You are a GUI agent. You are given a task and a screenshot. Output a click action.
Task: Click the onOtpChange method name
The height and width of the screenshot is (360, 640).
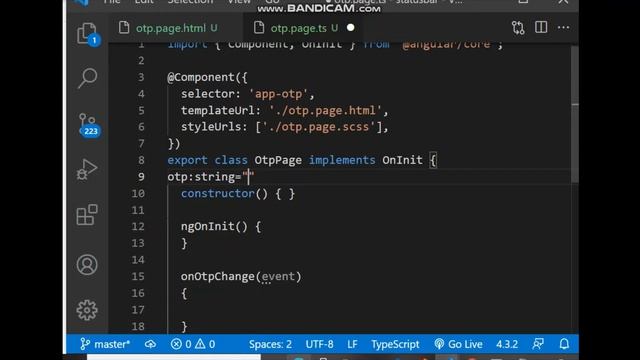tap(218, 276)
